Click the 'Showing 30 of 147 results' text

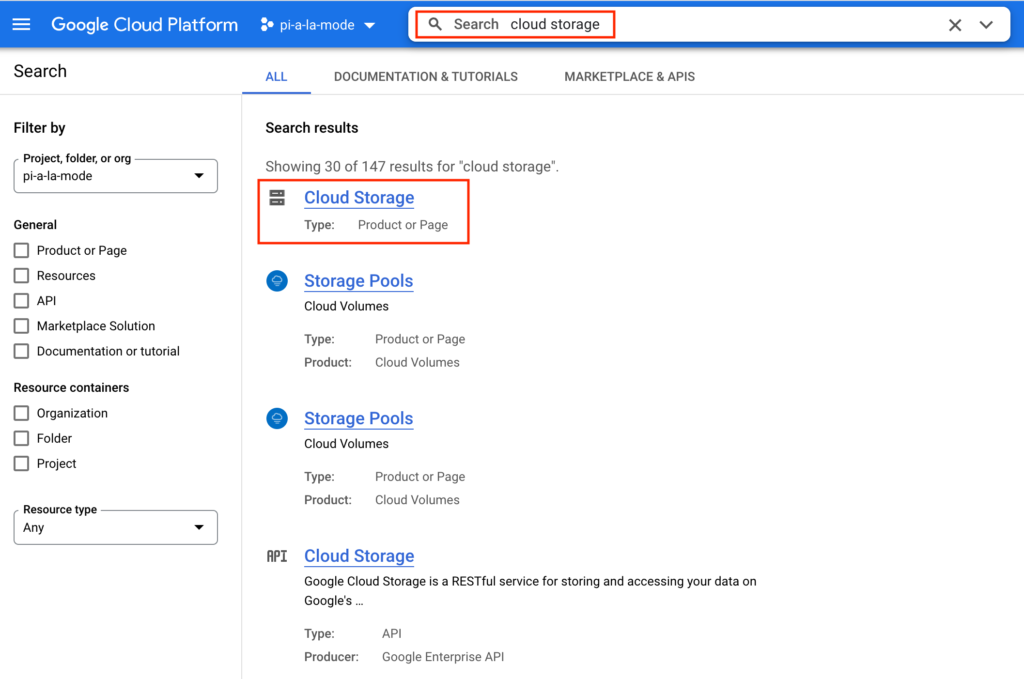point(412,166)
